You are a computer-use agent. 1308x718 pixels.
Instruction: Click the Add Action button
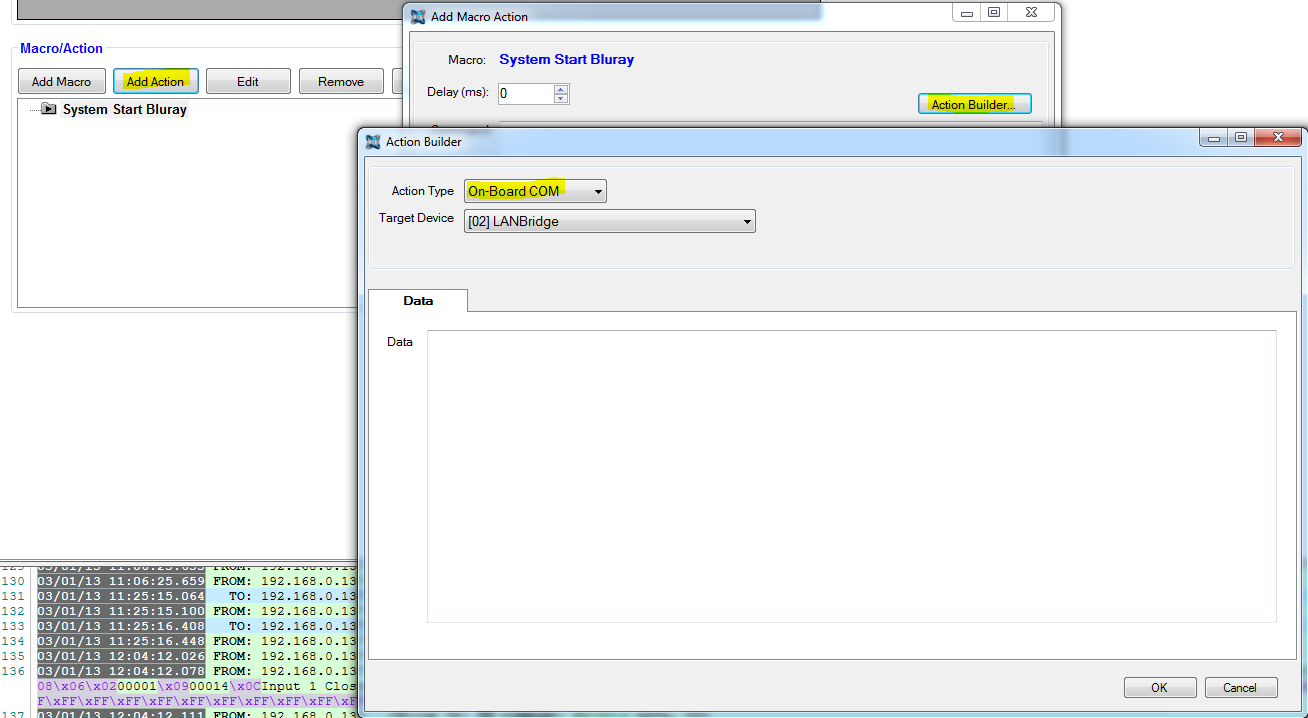[155, 82]
